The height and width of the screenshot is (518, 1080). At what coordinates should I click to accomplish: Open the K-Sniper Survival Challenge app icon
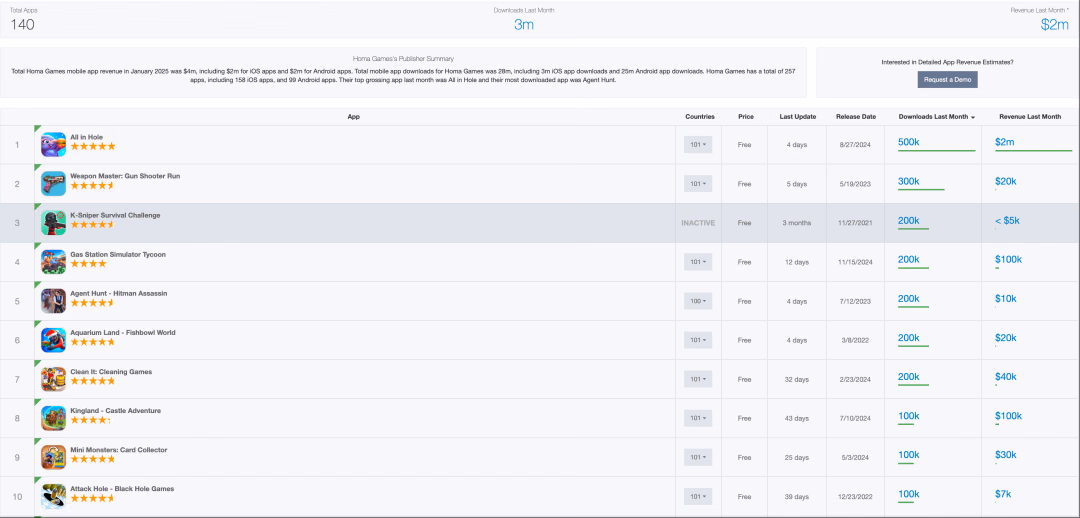(x=54, y=223)
